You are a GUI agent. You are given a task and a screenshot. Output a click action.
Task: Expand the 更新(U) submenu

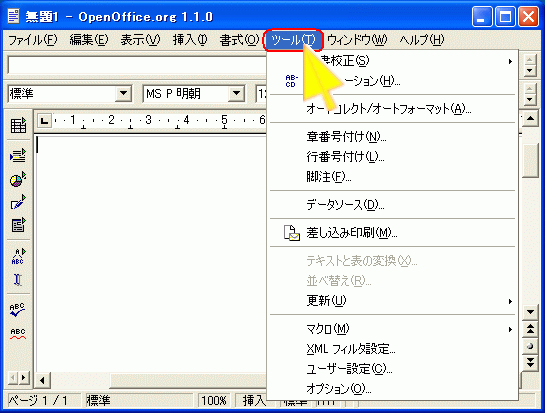(x=392, y=300)
